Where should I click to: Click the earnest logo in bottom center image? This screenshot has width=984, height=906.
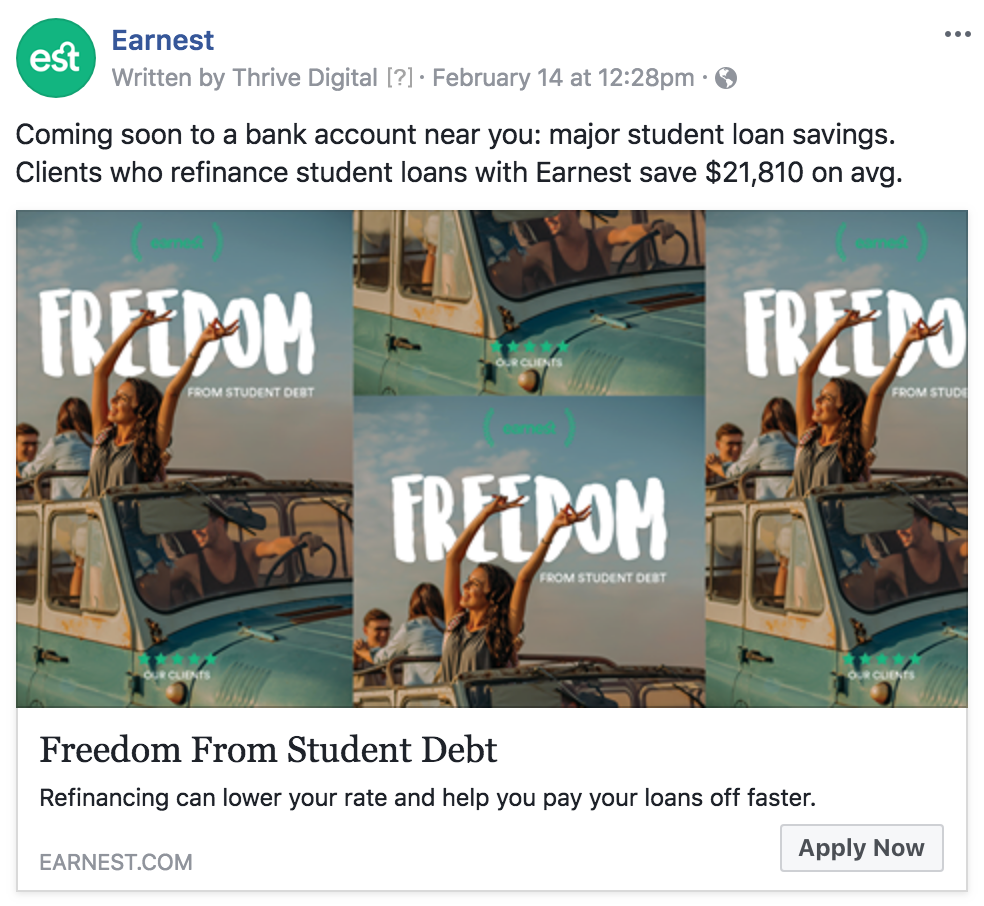[x=529, y=427]
